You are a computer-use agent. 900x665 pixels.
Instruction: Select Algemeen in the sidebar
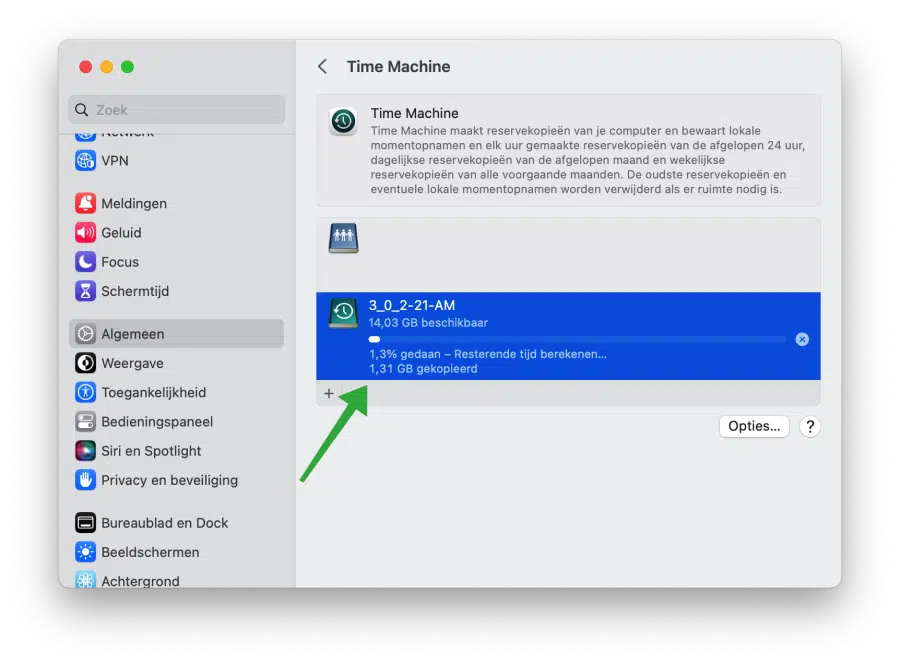(x=176, y=334)
